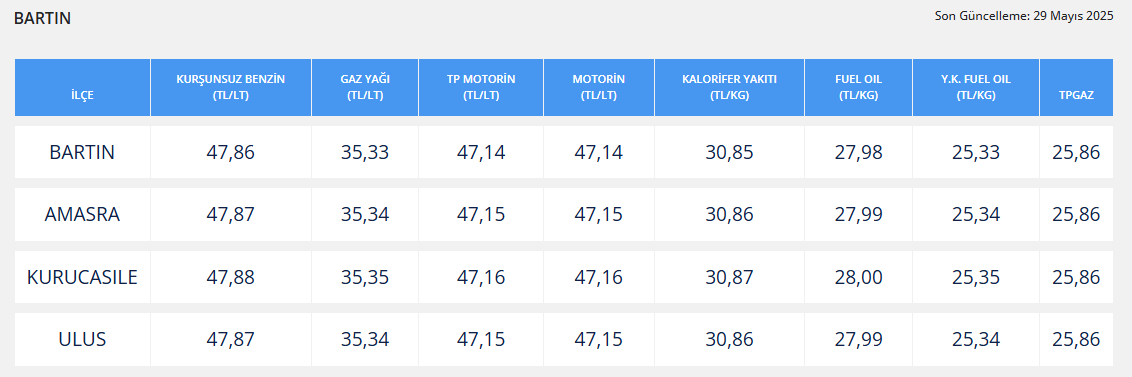Click the AMASRA district cell

82,214
